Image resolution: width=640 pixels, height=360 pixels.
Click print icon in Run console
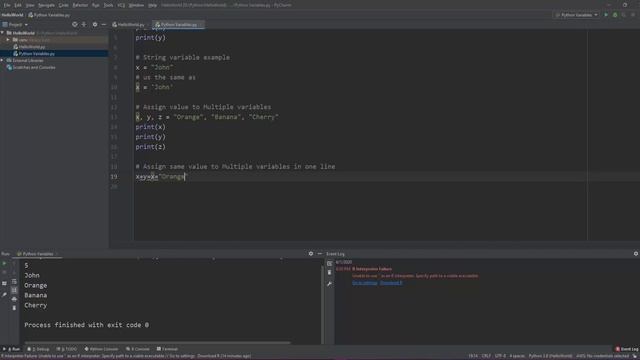click(14, 299)
